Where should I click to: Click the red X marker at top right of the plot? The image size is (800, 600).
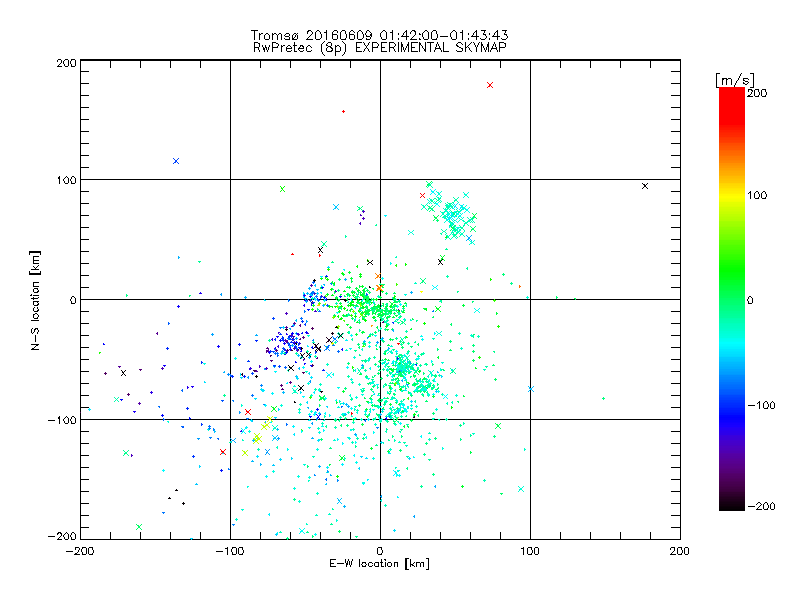tap(490, 85)
